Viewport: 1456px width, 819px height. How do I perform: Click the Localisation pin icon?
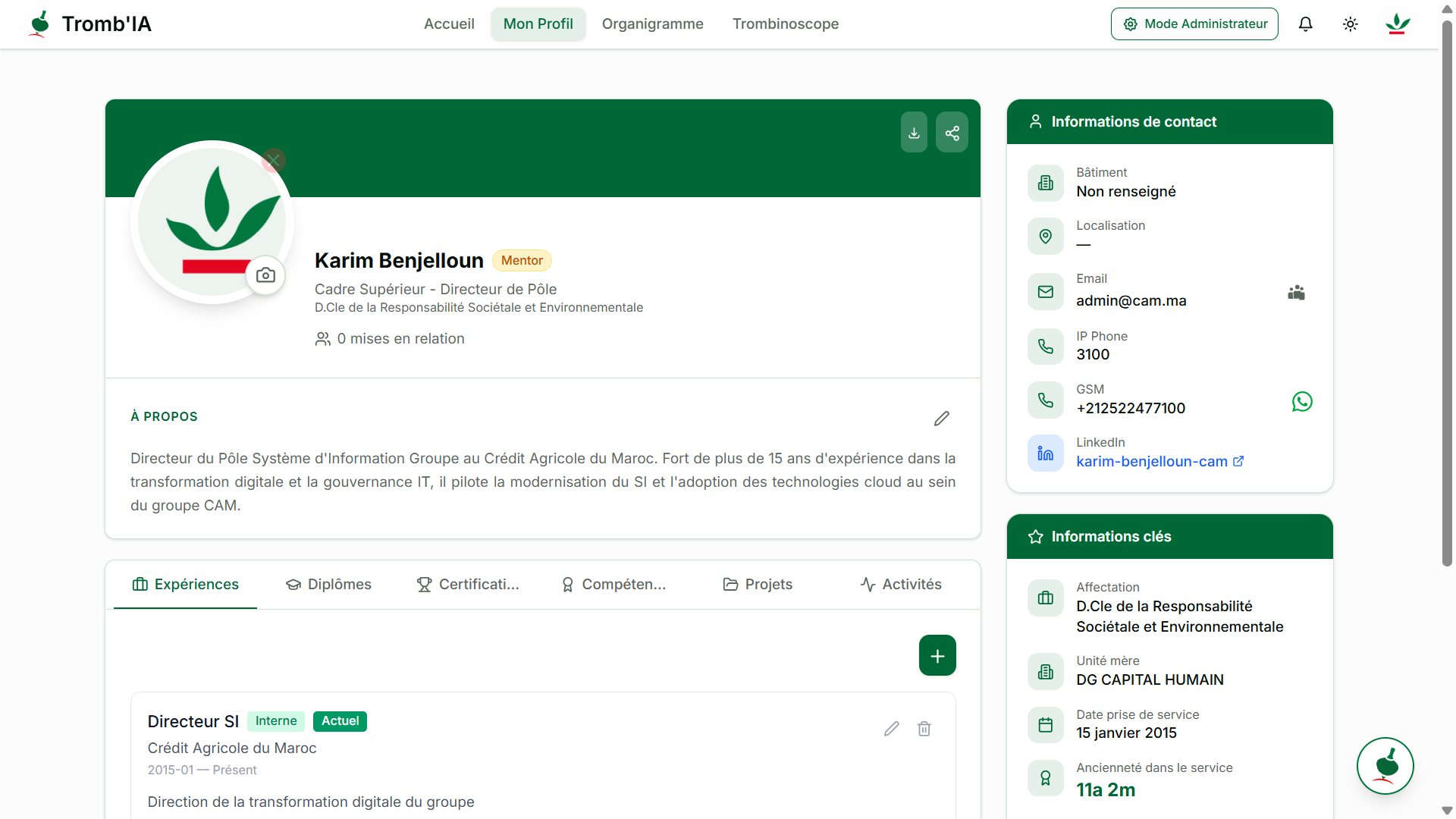[1045, 237]
